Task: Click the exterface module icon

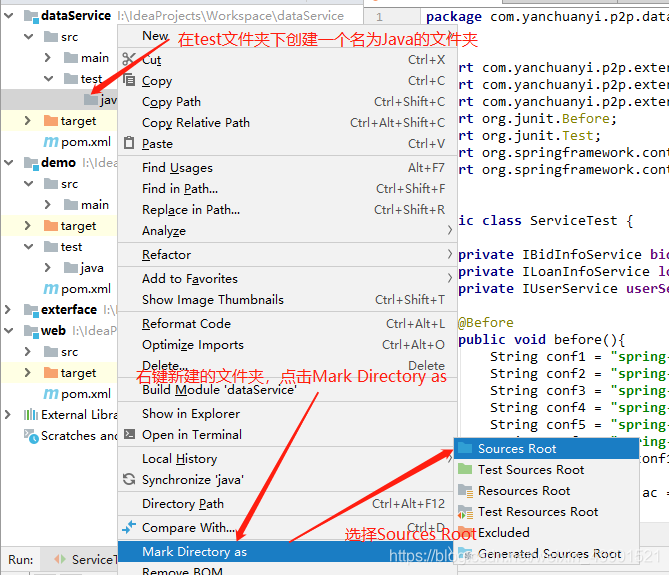Action: pyautogui.click(x=31, y=310)
